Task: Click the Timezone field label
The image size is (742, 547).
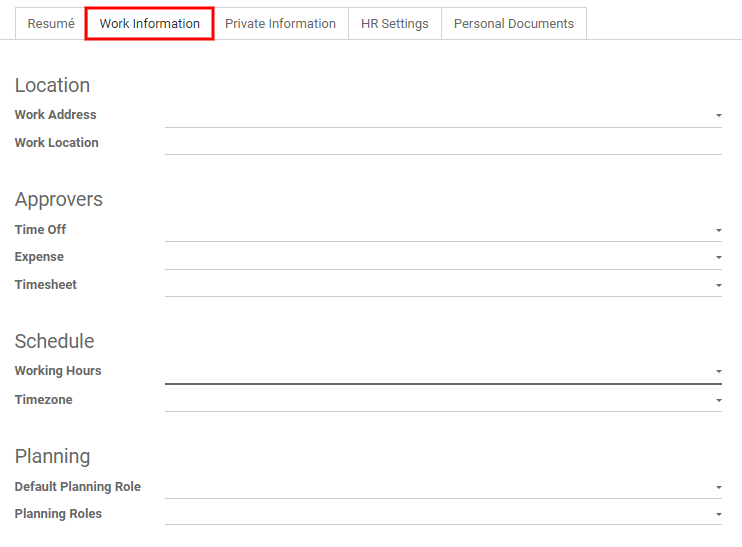Action: pyautogui.click(x=44, y=400)
